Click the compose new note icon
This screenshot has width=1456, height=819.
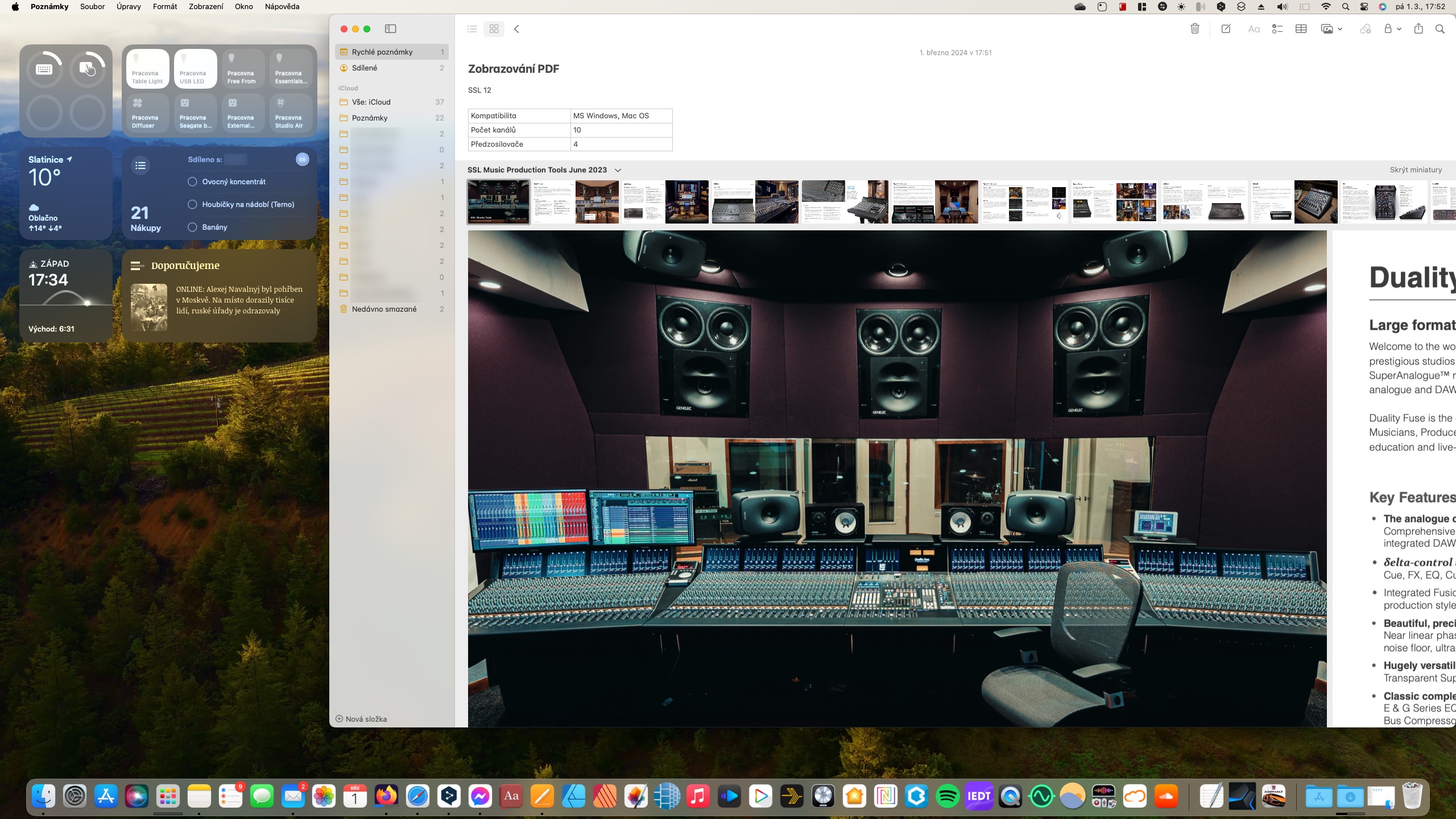click(x=1226, y=29)
